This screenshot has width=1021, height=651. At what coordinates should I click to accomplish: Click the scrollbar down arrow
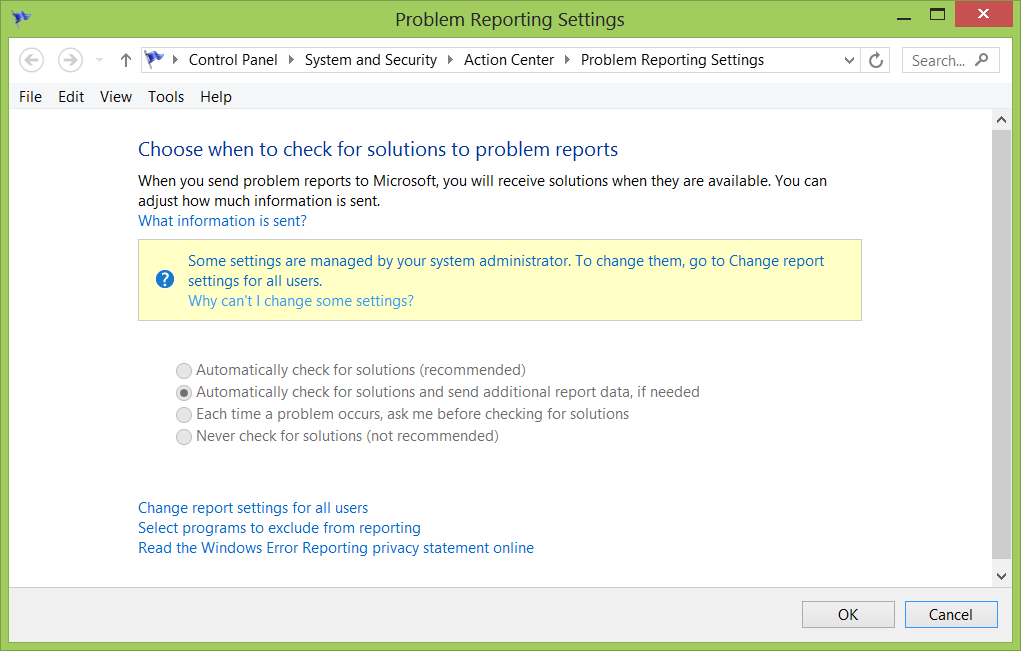(1001, 576)
